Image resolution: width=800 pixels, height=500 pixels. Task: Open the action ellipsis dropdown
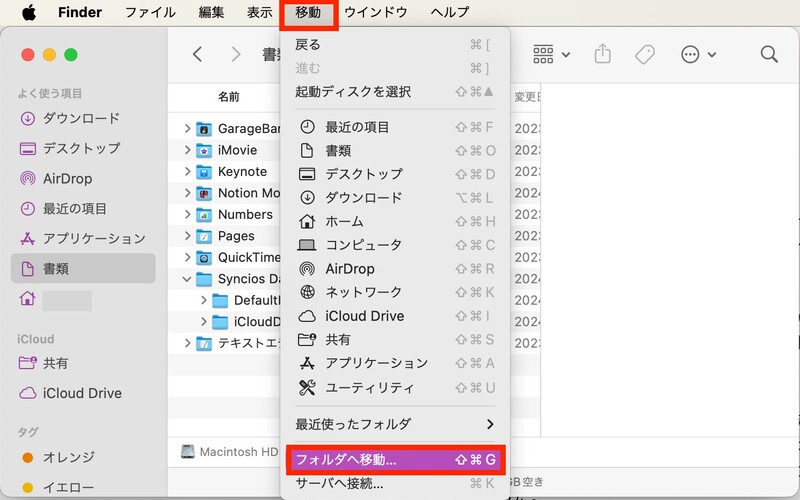tap(698, 54)
